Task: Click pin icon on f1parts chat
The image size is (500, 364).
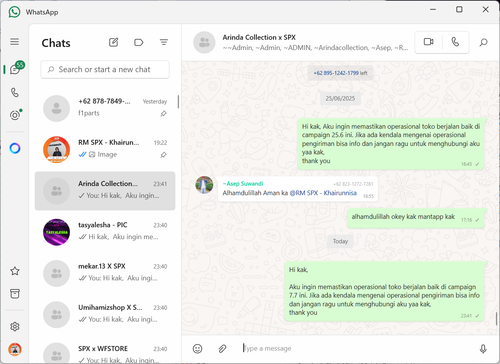Action: click(163, 114)
